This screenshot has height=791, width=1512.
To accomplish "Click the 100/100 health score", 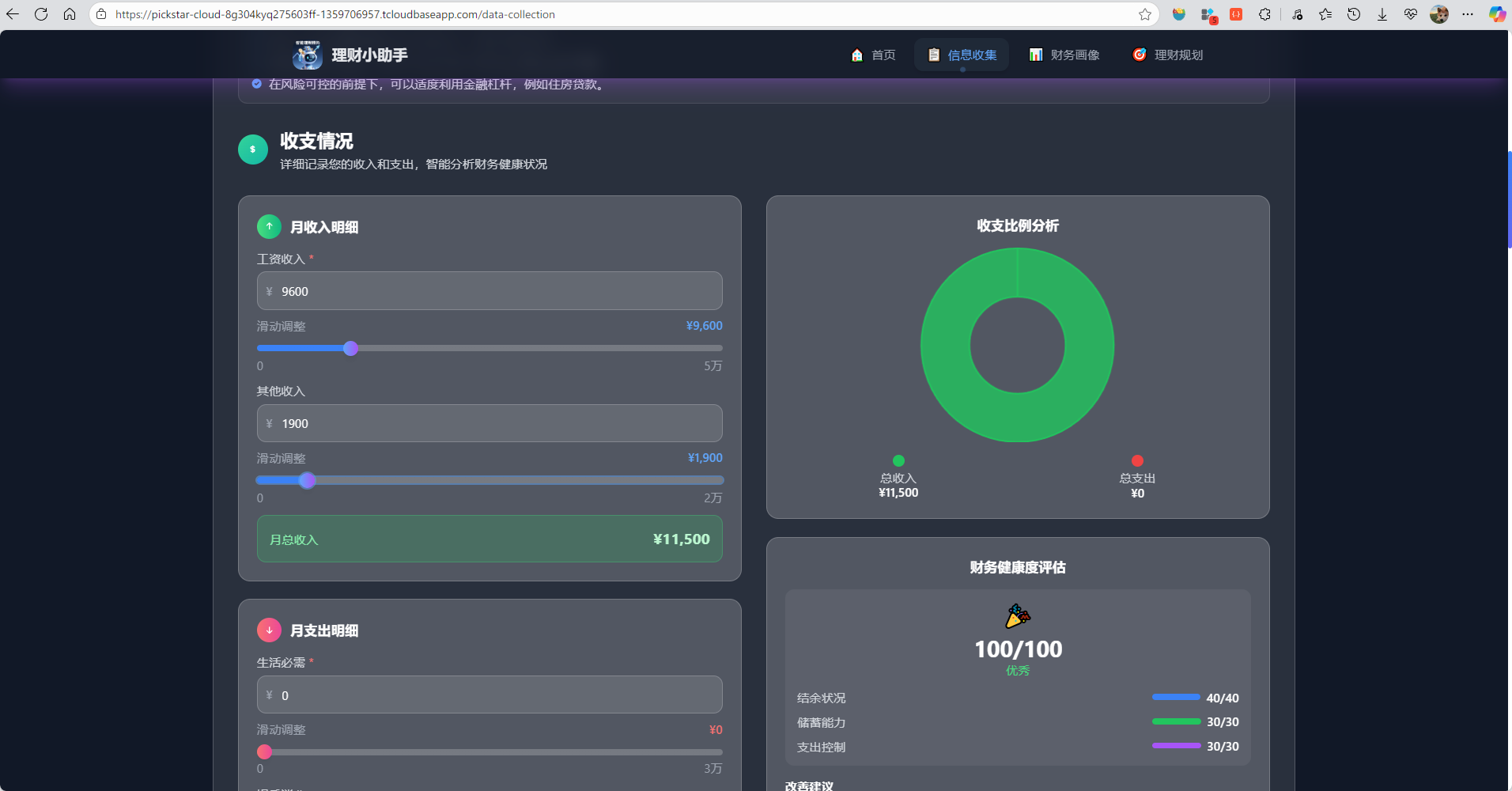I will 1018,649.
